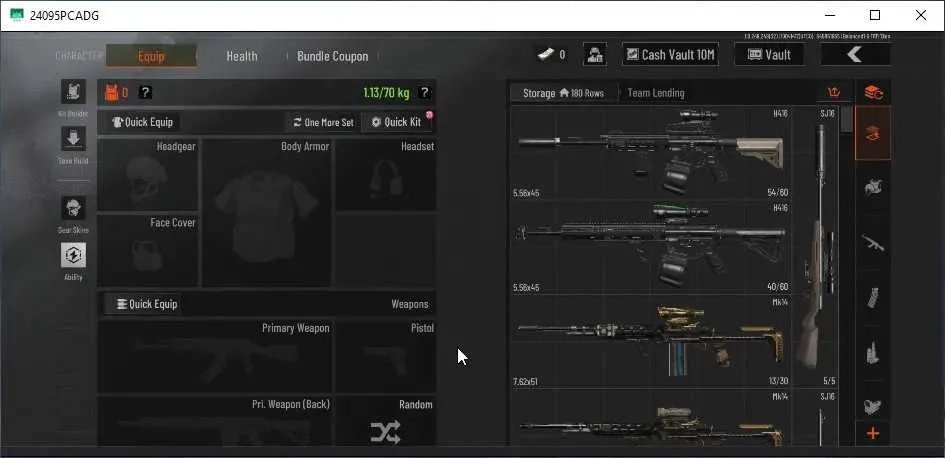Select the gold Mk14 rifle with 13/30 ammo

650,342
